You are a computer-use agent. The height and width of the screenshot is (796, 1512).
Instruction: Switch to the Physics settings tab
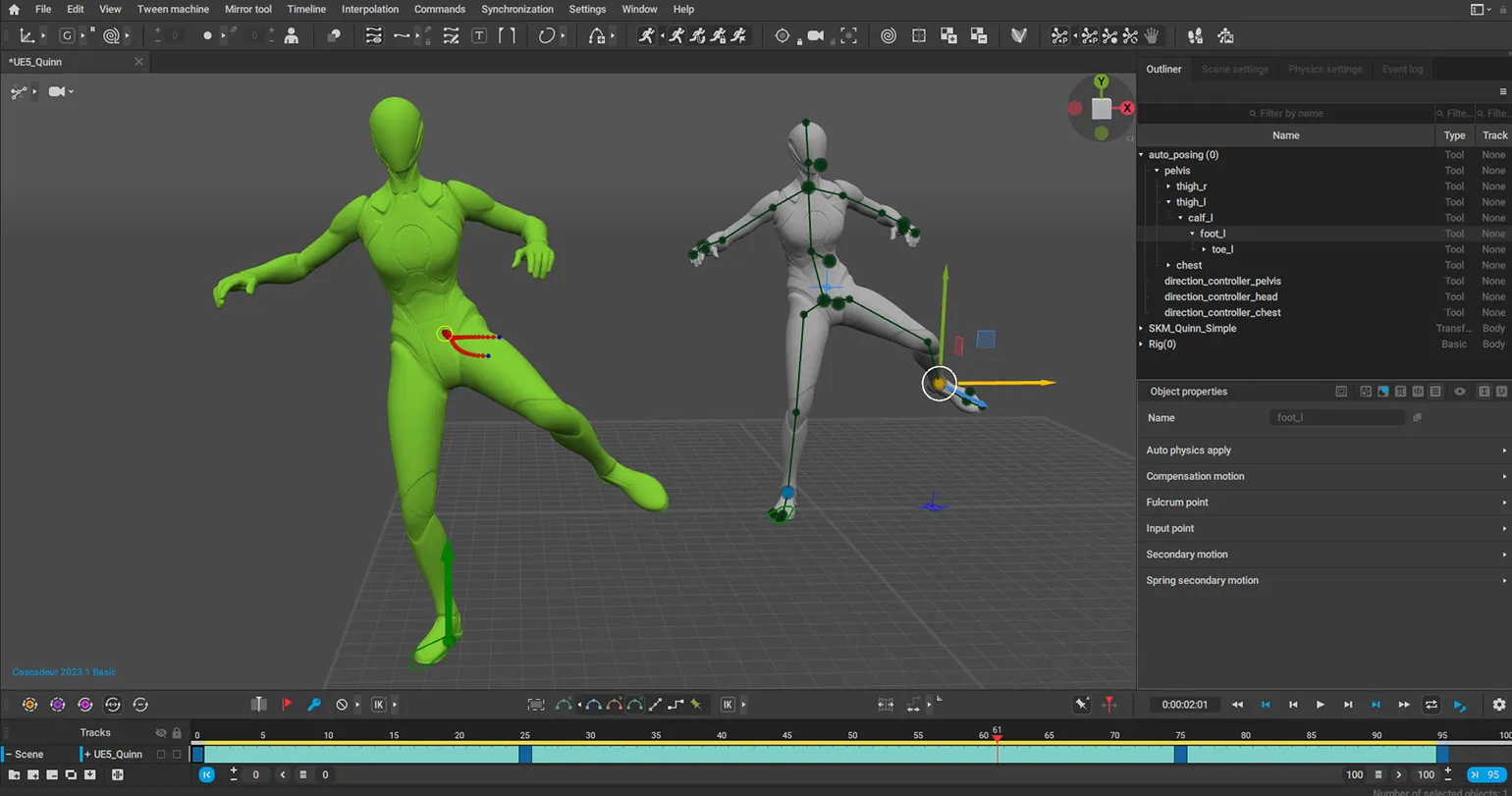(1324, 70)
